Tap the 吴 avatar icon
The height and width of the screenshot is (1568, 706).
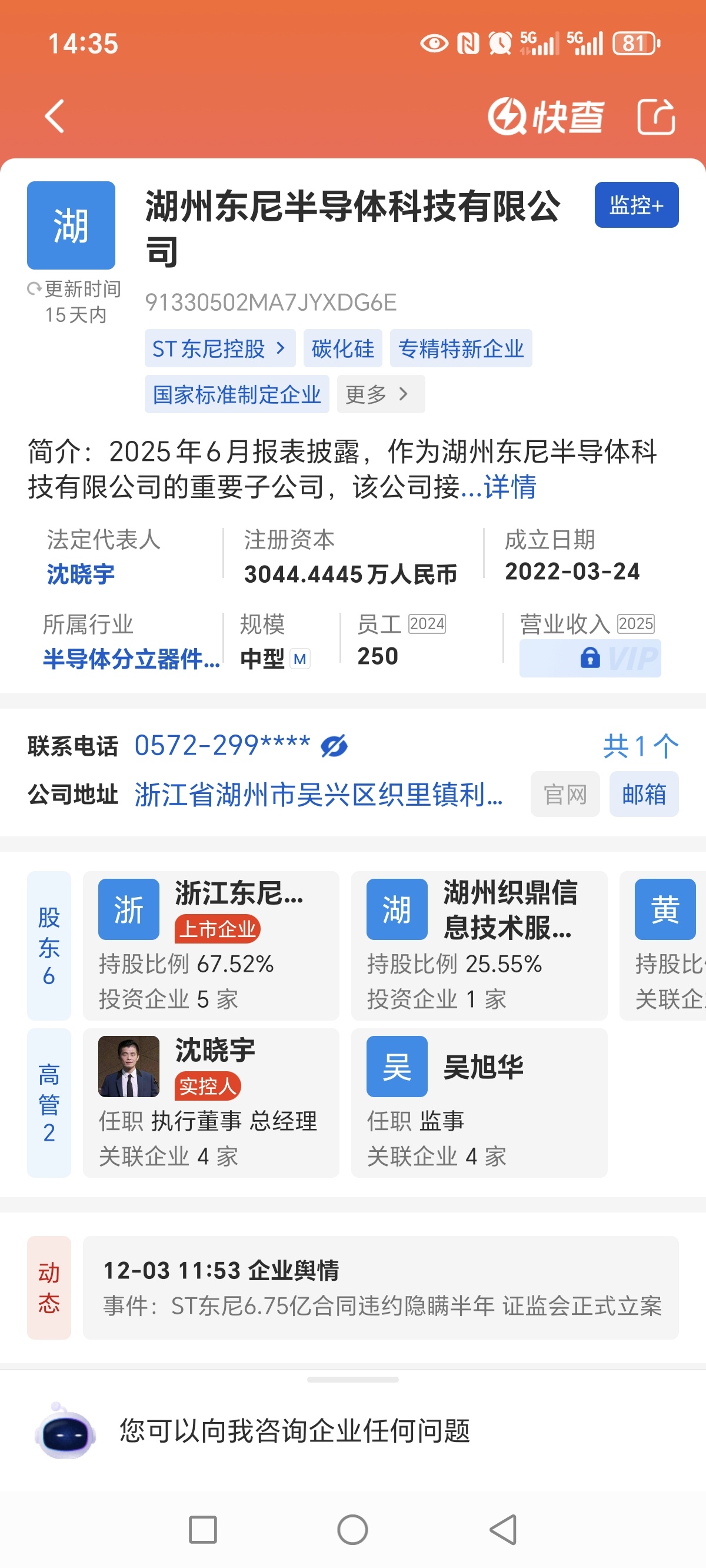pyautogui.click(x=397, y=1067)
